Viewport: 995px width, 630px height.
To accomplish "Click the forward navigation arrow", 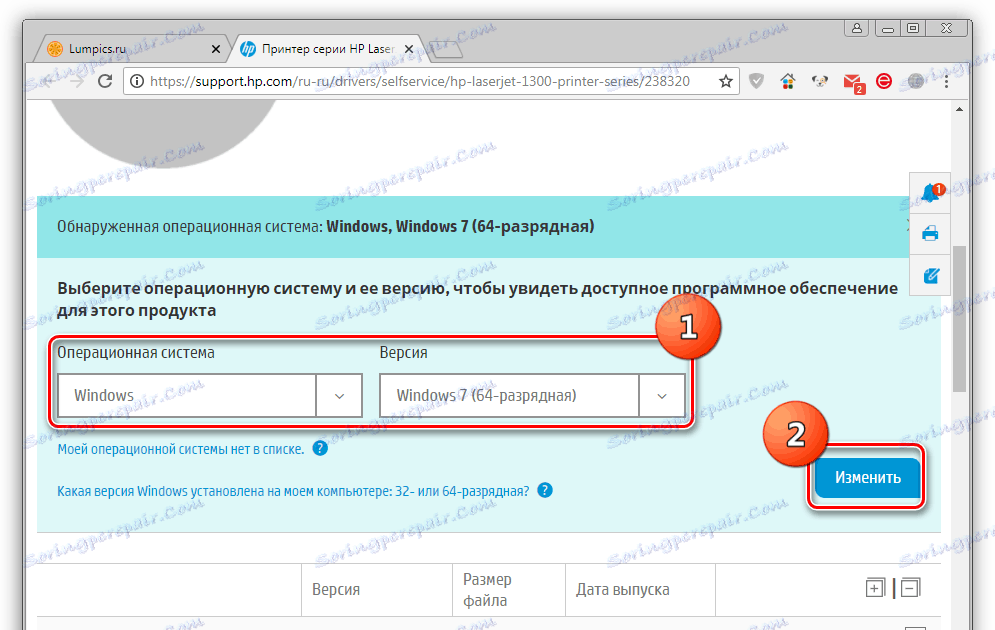I will (77, 81).
